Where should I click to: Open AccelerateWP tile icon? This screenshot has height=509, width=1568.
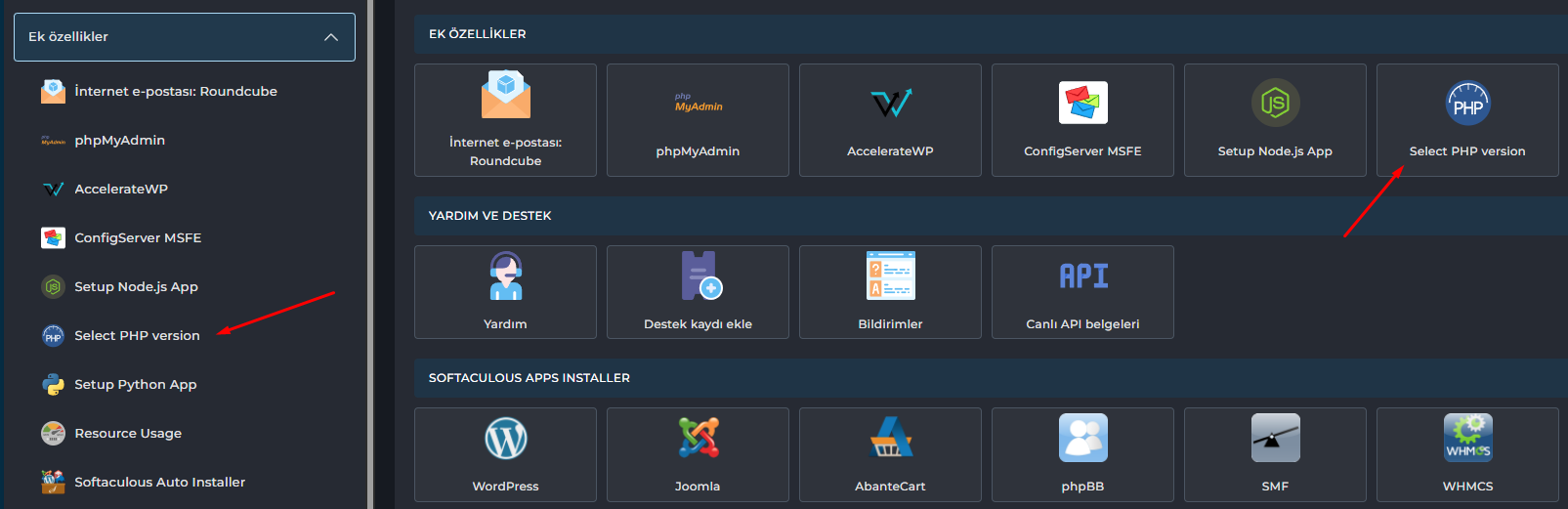(x=891, y=103)
